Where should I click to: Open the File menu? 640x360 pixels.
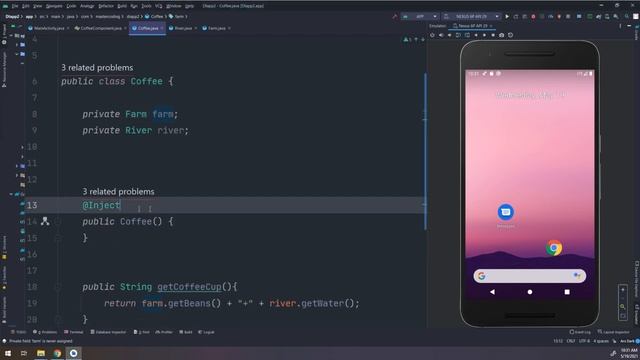(x=15, y=6)
